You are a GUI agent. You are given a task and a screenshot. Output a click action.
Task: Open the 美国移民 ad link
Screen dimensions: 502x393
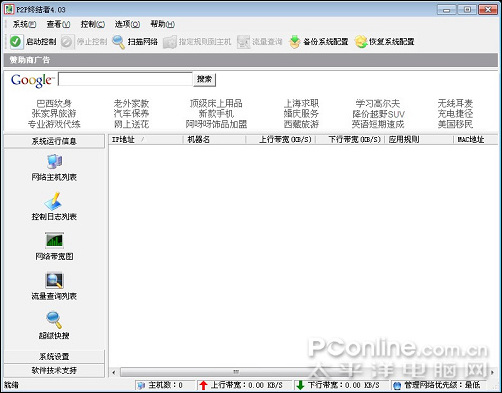(455, 124)
